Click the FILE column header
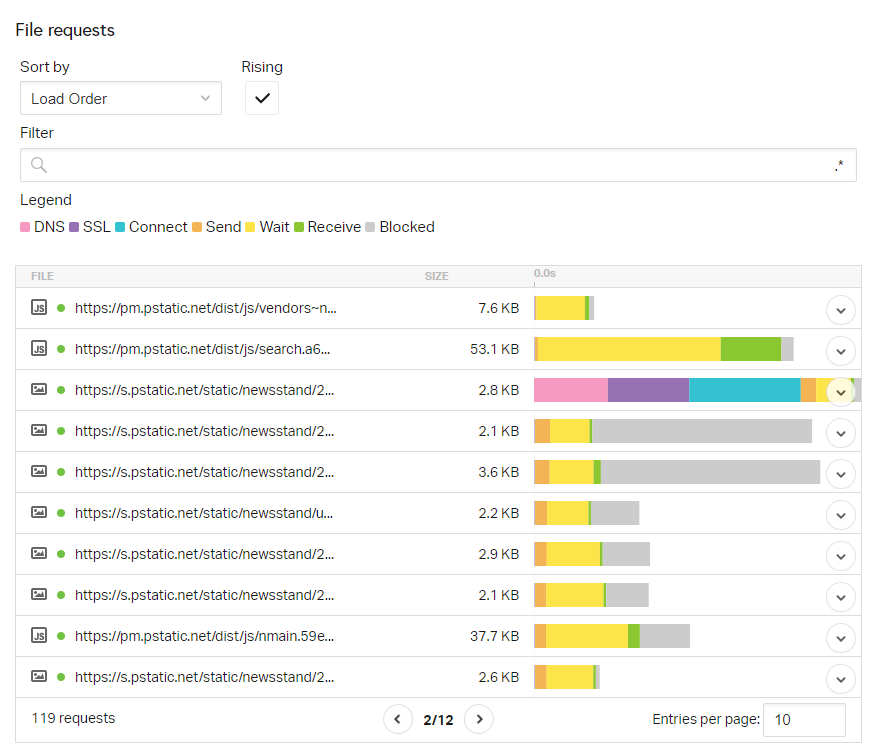 [43, 276]
